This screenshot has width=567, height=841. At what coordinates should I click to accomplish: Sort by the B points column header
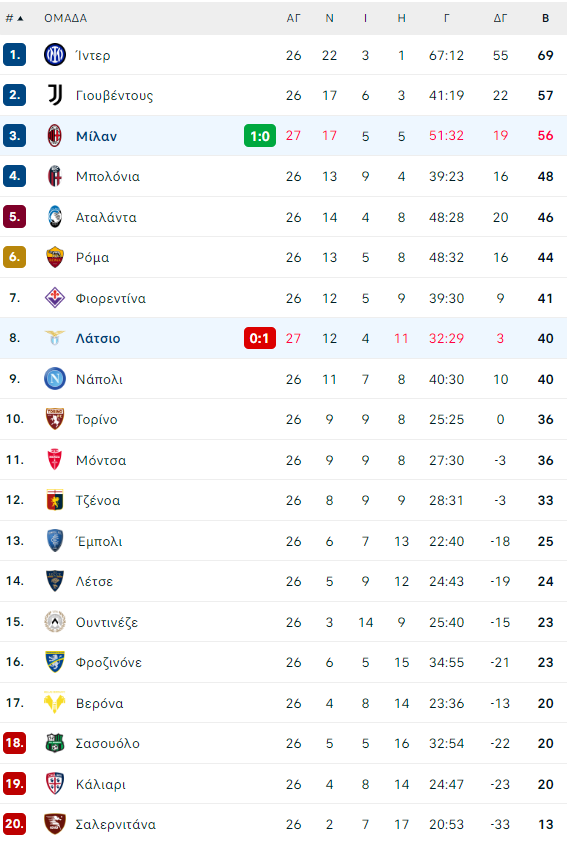(x=546, y=18)
